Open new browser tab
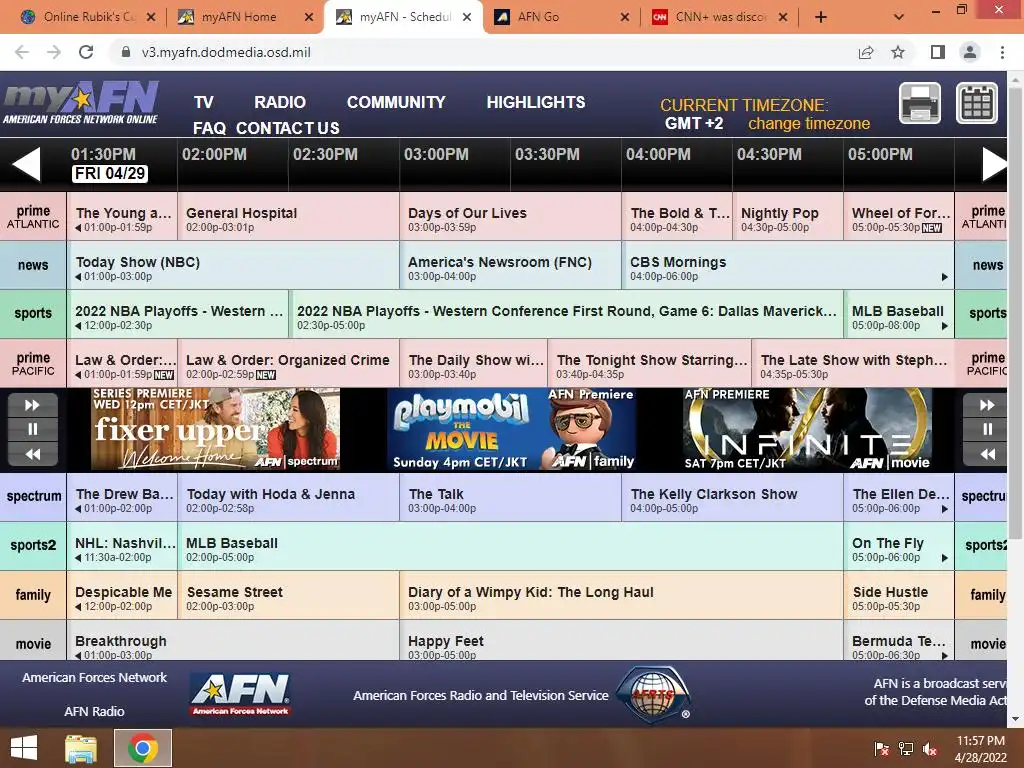 tap(821, 17)
